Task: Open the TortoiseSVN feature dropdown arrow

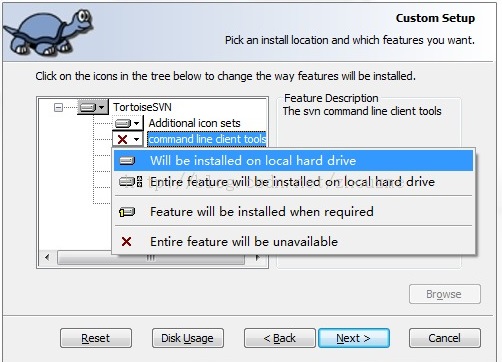Action: coord(102,107)
